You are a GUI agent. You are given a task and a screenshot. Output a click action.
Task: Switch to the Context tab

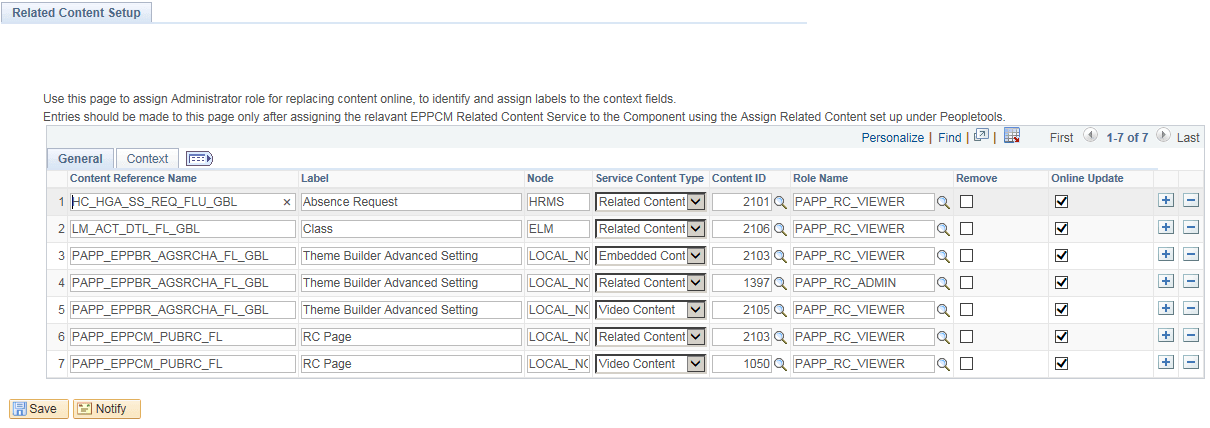click(x=147, y=158)
